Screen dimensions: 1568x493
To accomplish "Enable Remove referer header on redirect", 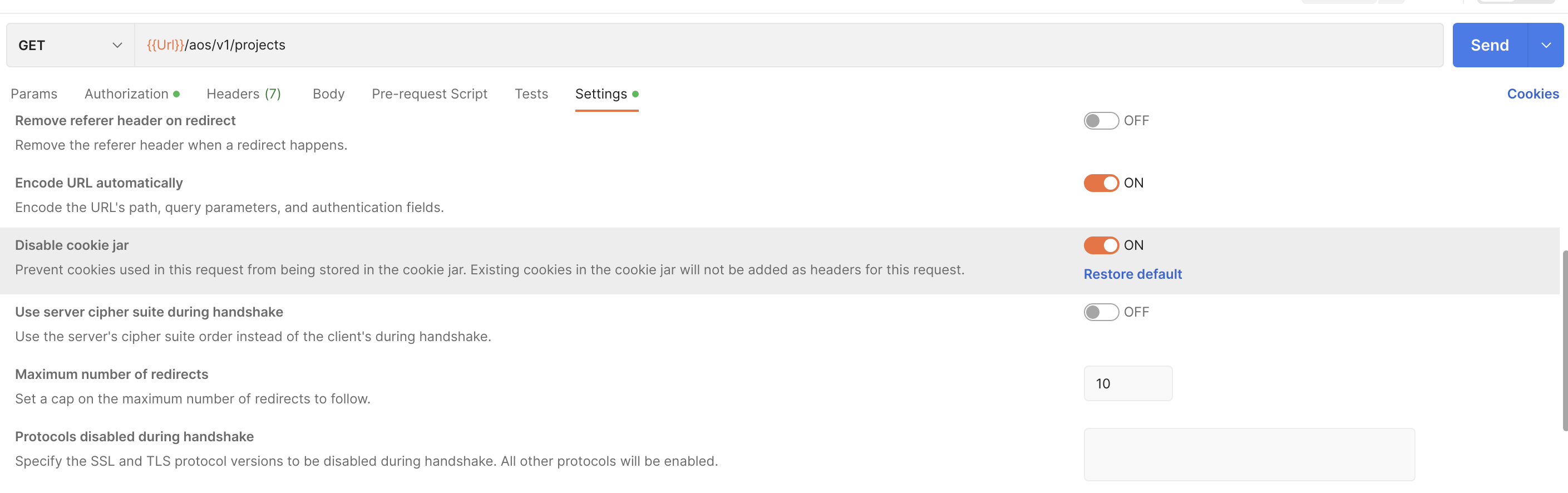I will click(x=1101, y=121).
